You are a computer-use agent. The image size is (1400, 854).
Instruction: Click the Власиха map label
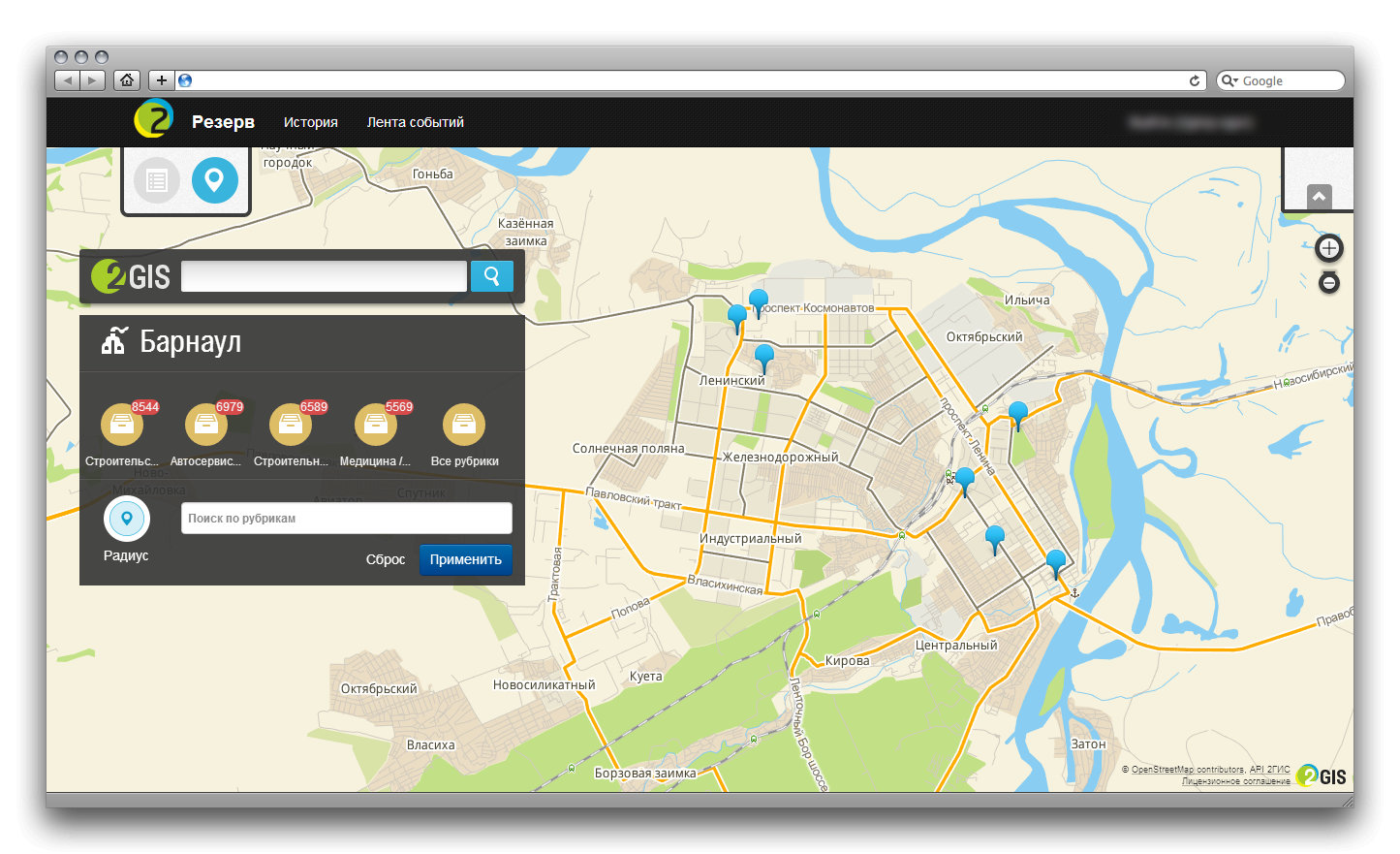(x=431, y=745)
